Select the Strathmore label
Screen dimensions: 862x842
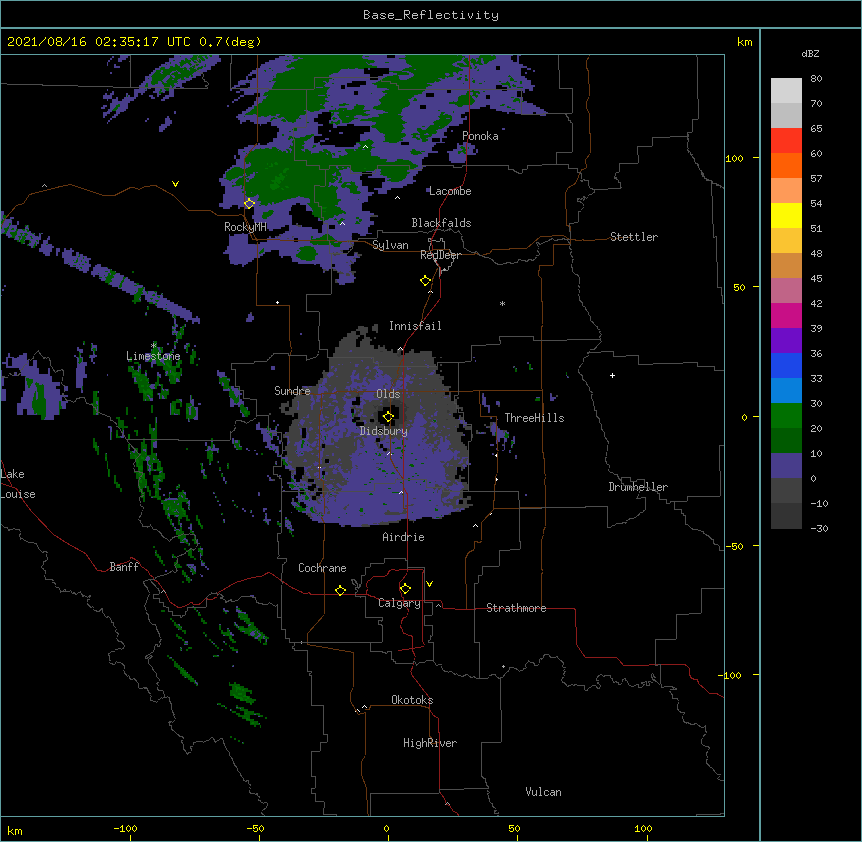pos(516,608)
